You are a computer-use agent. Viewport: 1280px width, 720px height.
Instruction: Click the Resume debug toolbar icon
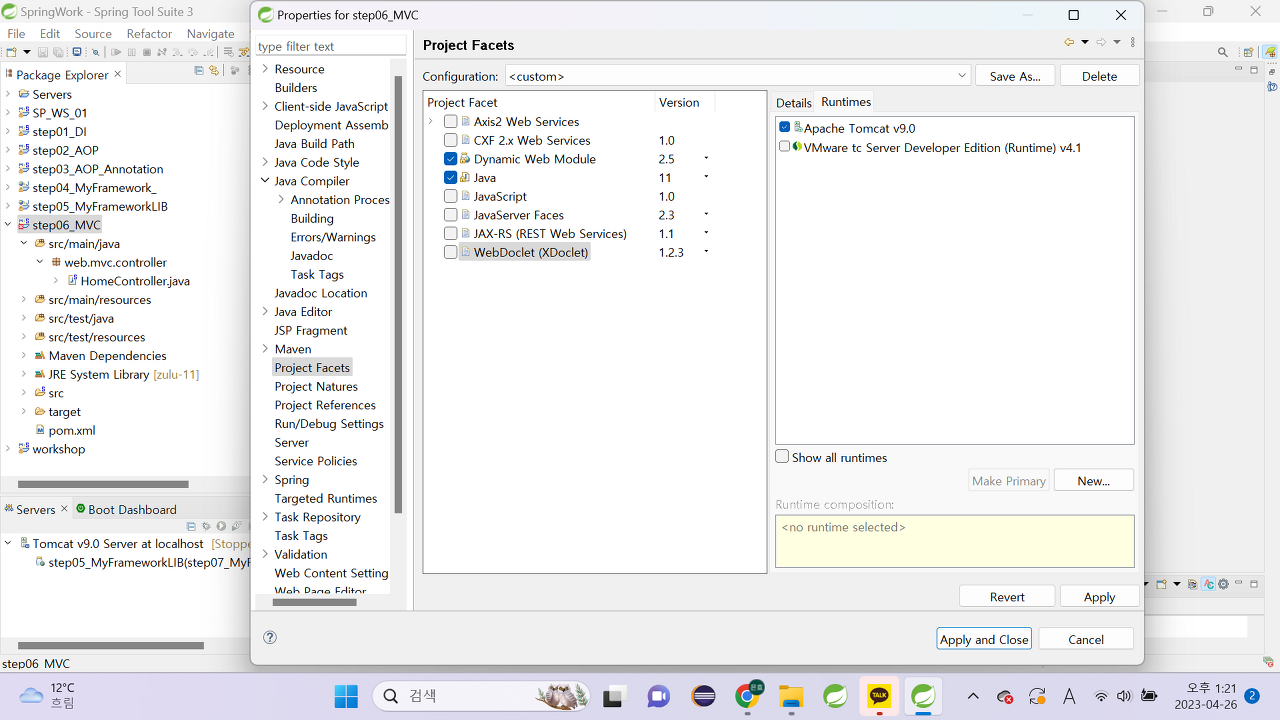pos(116,52)
